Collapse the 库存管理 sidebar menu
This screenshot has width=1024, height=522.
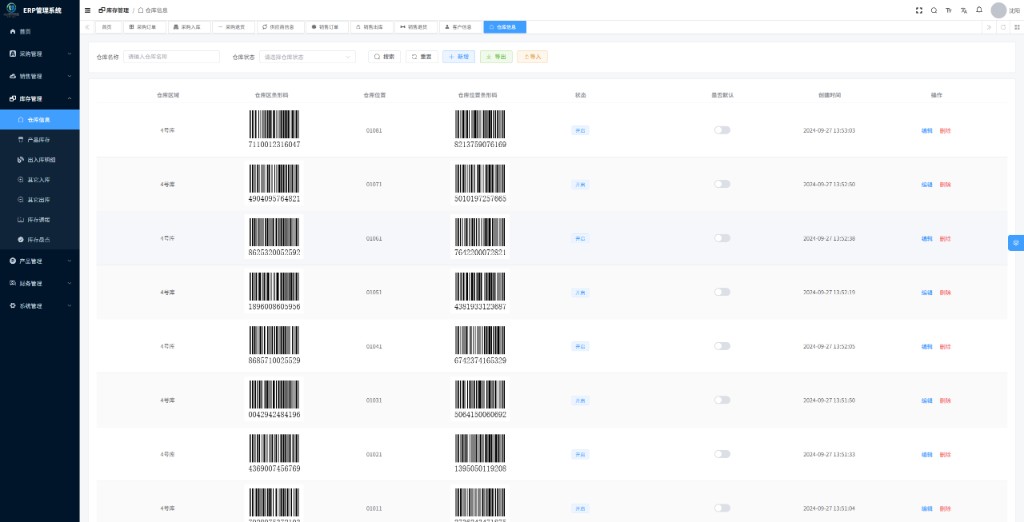pyautogui.click(x=40, y=99)
